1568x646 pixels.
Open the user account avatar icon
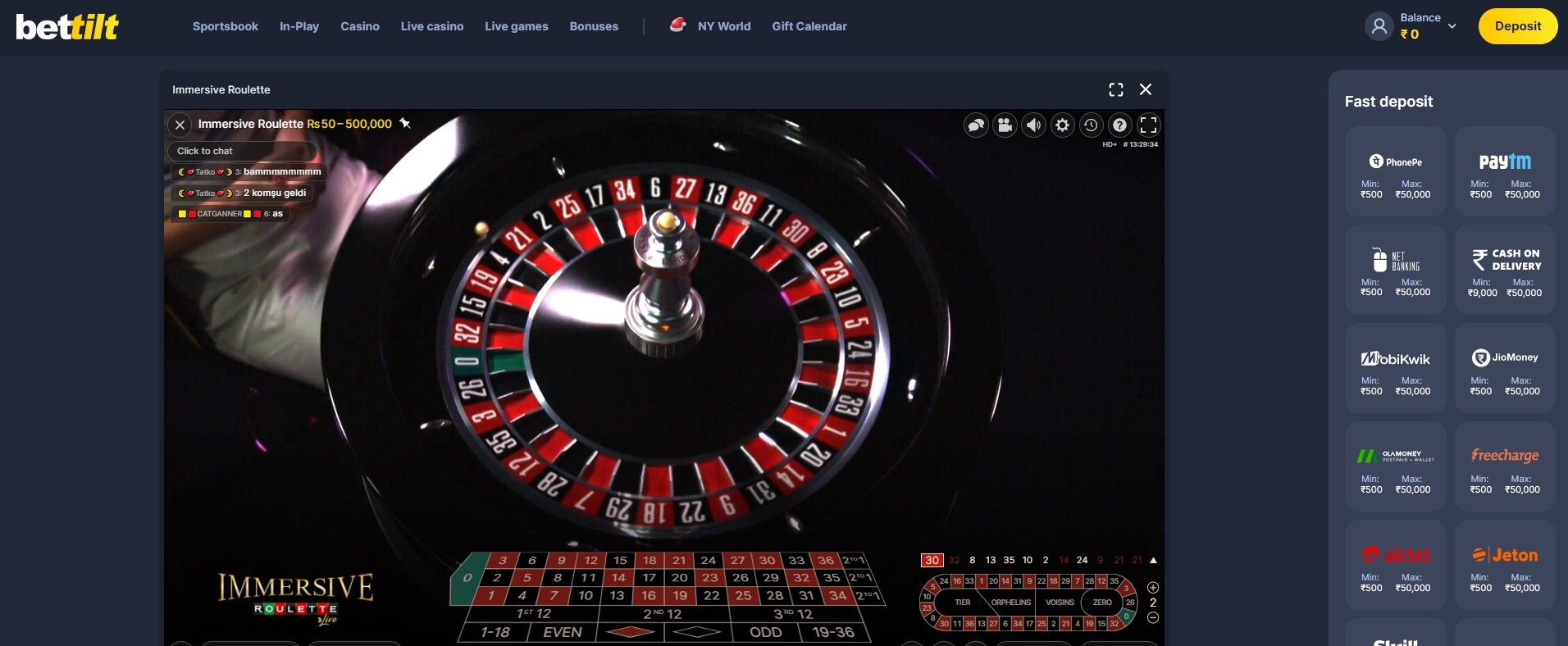pyautogui.click(x=1379, y=26)
